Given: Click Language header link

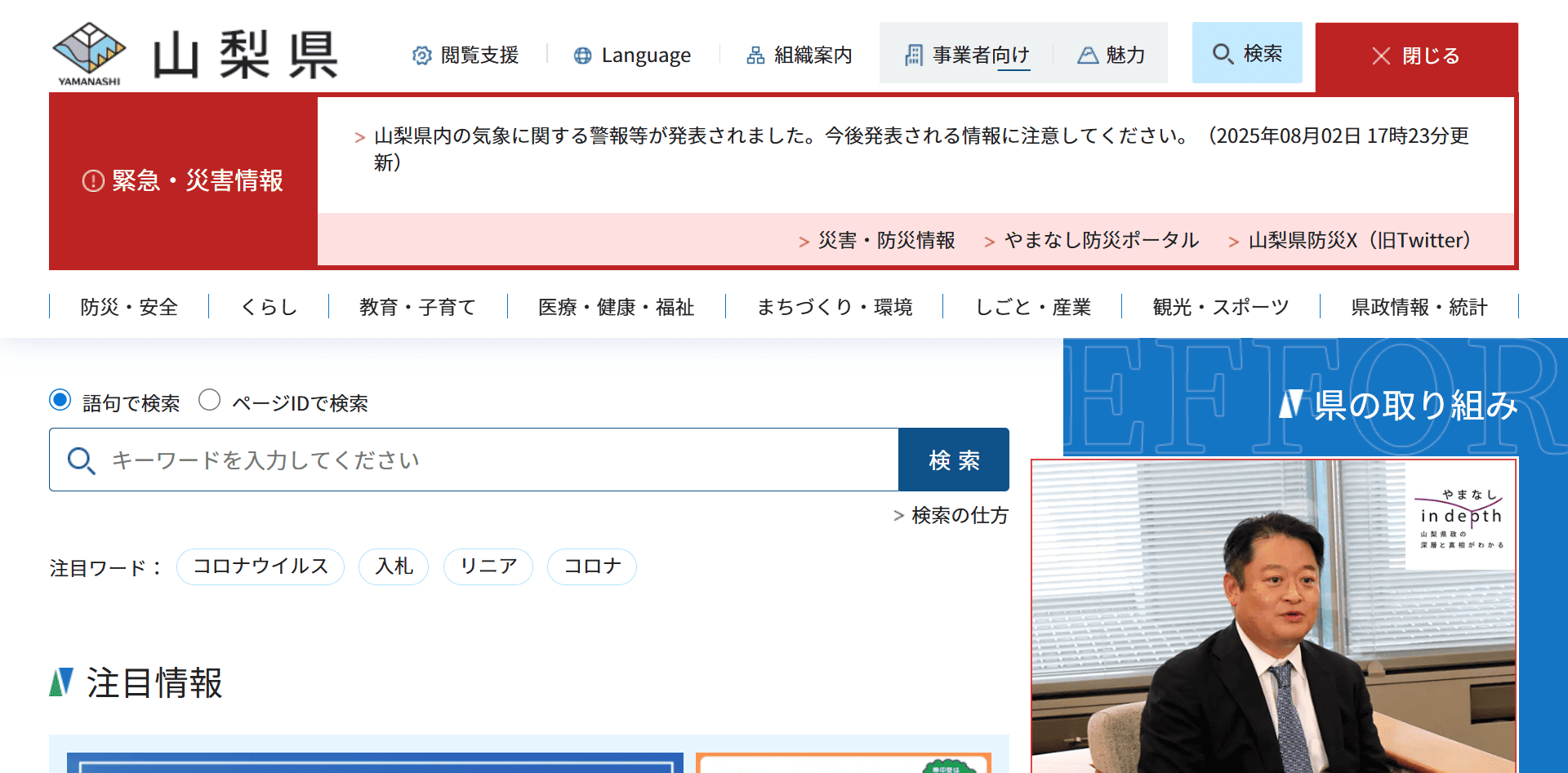Looking at the screenshot, I should click(632, 56).
